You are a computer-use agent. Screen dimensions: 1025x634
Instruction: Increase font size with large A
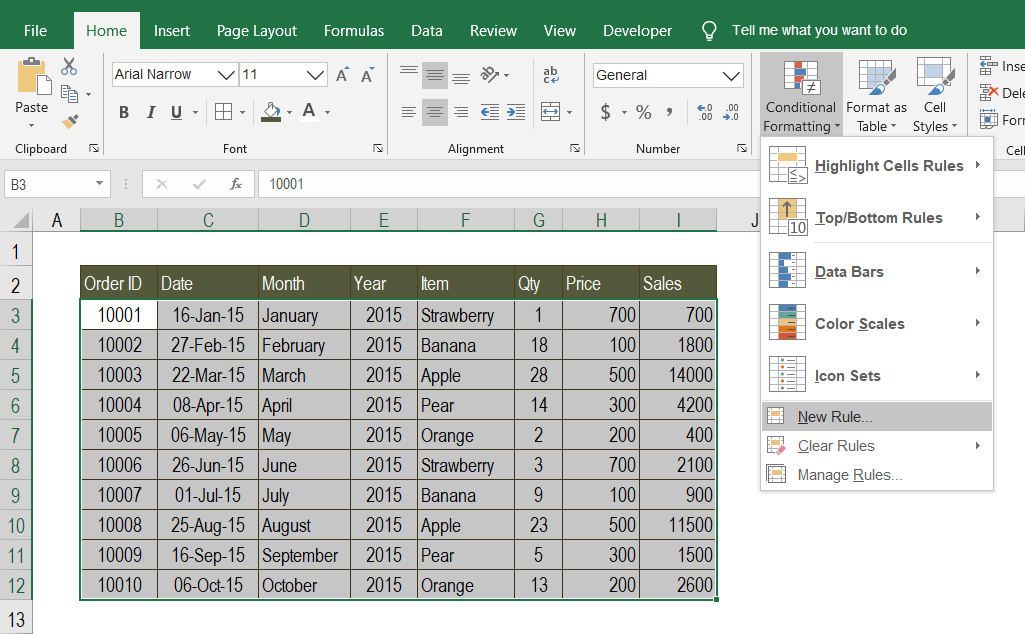coord(342,75)
